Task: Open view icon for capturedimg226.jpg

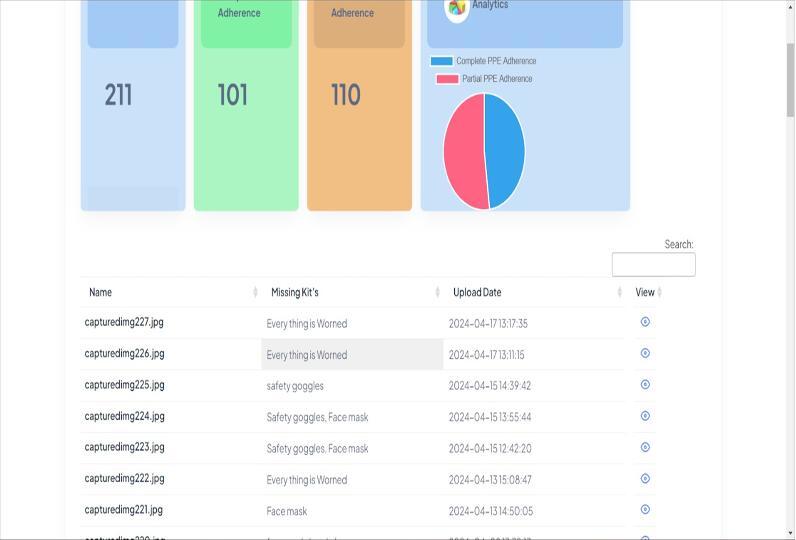Action: 645,353
